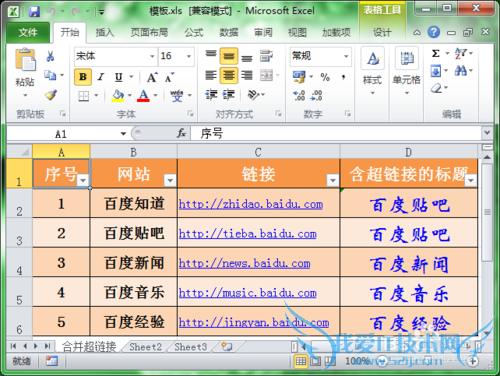The image size is (500, 376).
Task: Switch to the 插入 ribbon tab
Action: [105, 32]
